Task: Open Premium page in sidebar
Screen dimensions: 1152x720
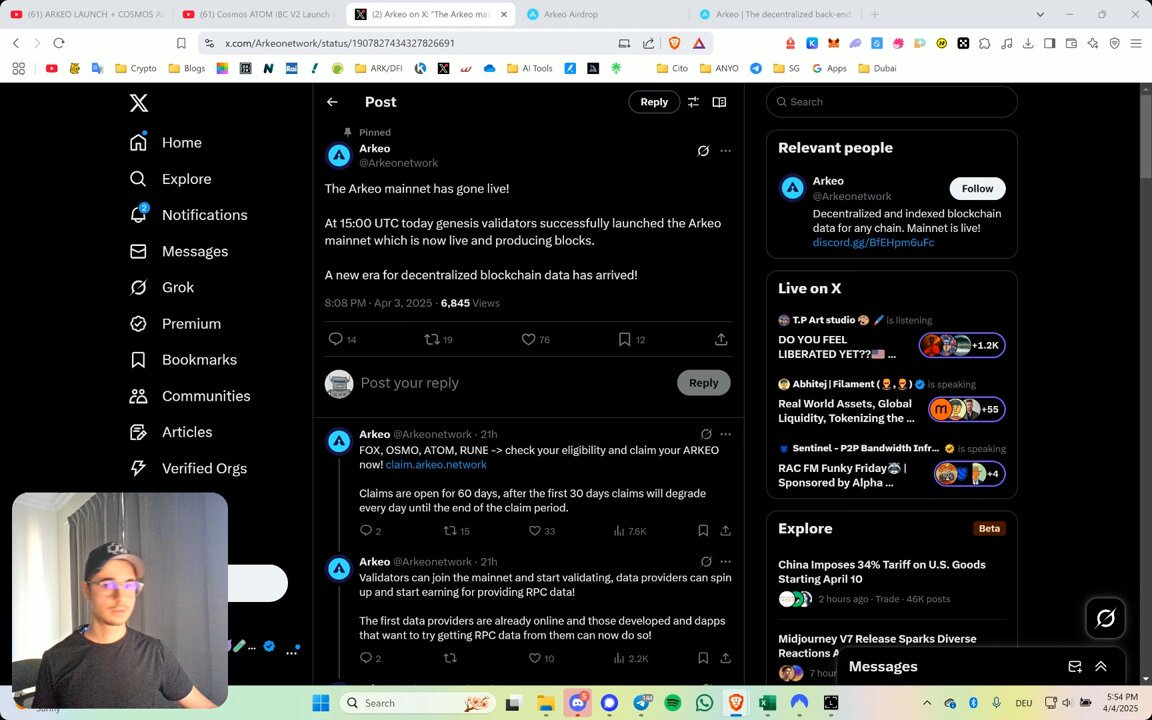Action: (x=175, y=323)
